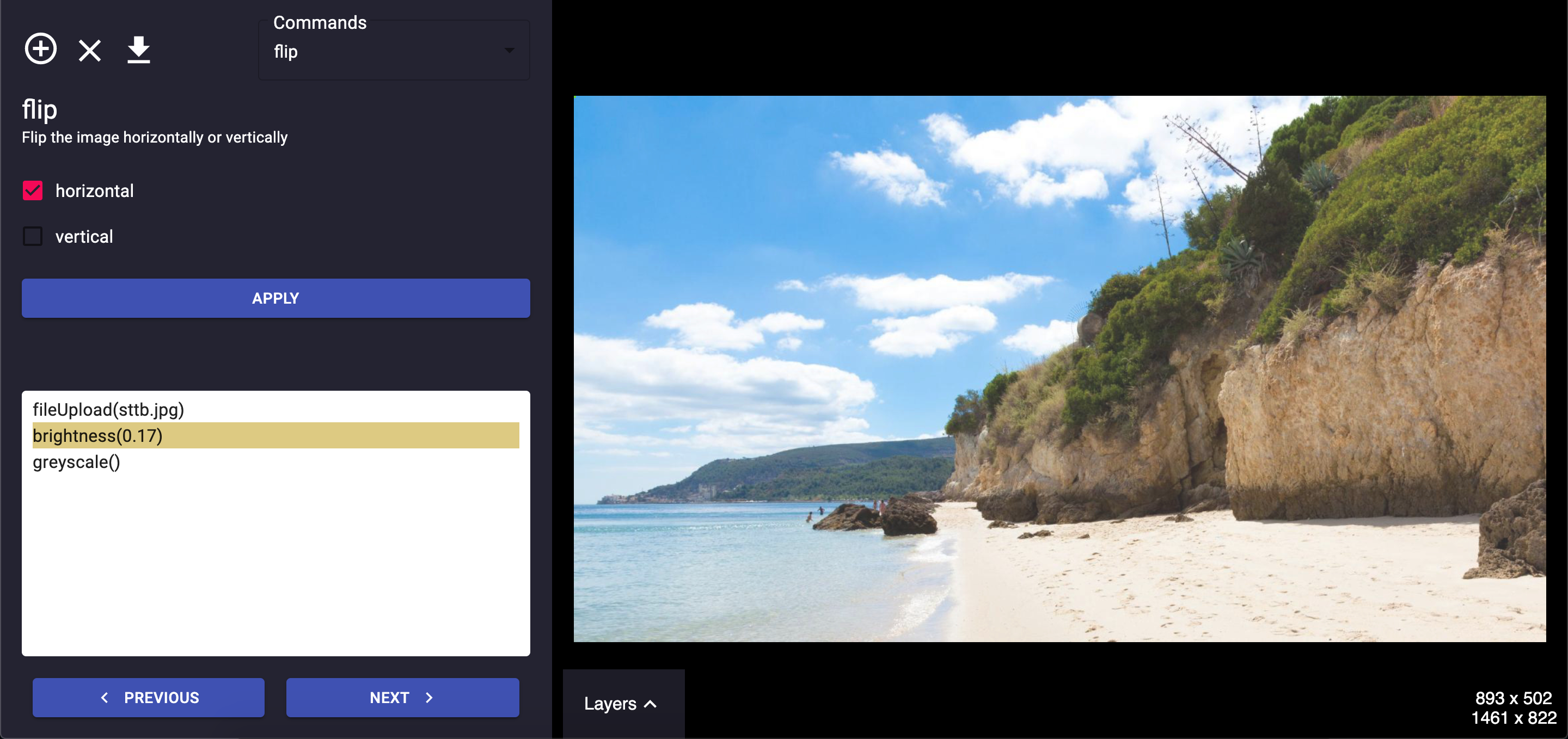
Task: Enable the vertical flip checkbox
Action: click(33, 236)
